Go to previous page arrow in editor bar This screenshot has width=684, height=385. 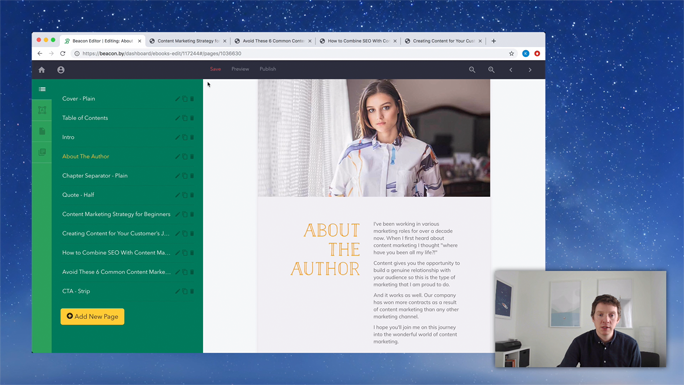(511, 70)
